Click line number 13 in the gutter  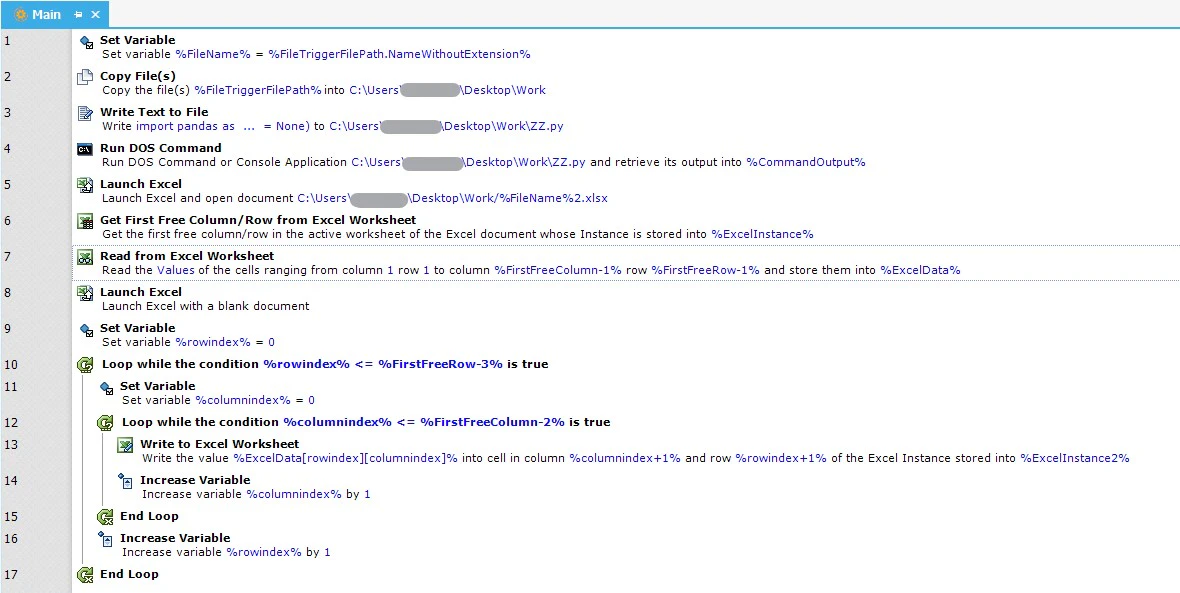(x=11, y=444)
